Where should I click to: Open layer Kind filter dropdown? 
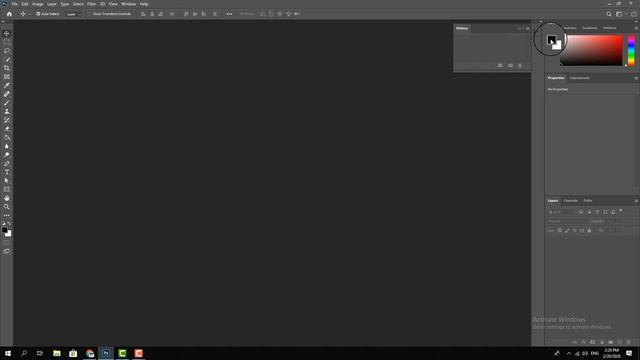(561, 212)
